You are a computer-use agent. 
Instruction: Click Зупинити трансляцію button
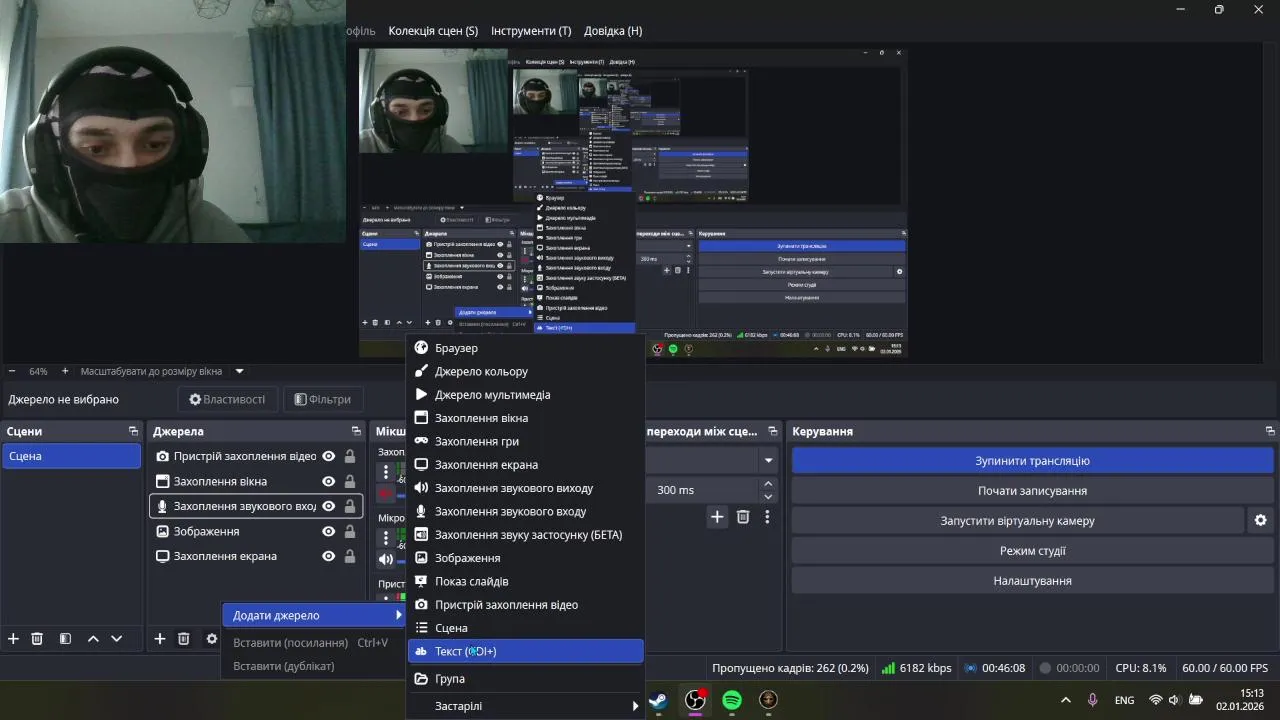click(x=1032, y=461)
